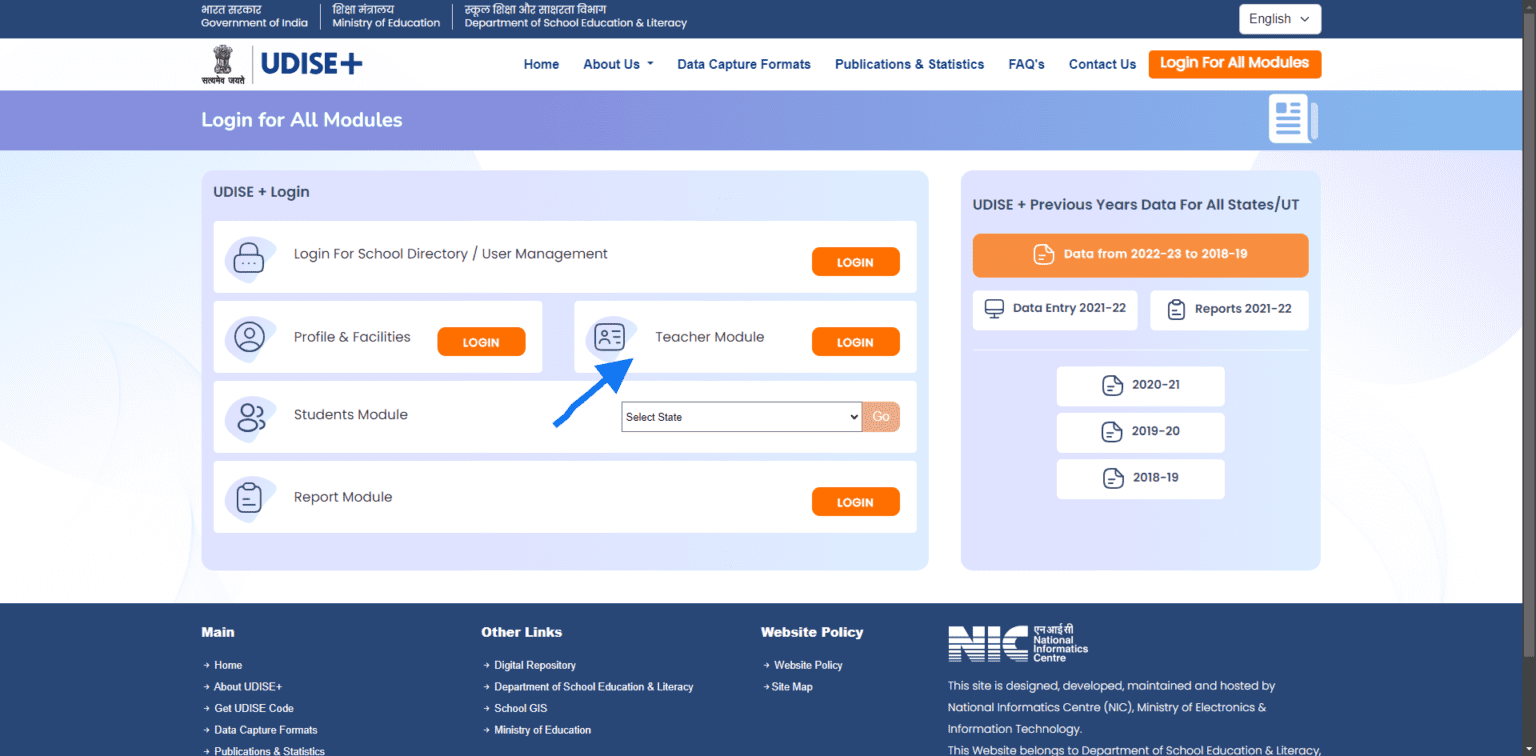The width and height of the screenshot is (1536, 756).
Task: Click Login For All Modules button
Action: click(x=1234, y=63)
